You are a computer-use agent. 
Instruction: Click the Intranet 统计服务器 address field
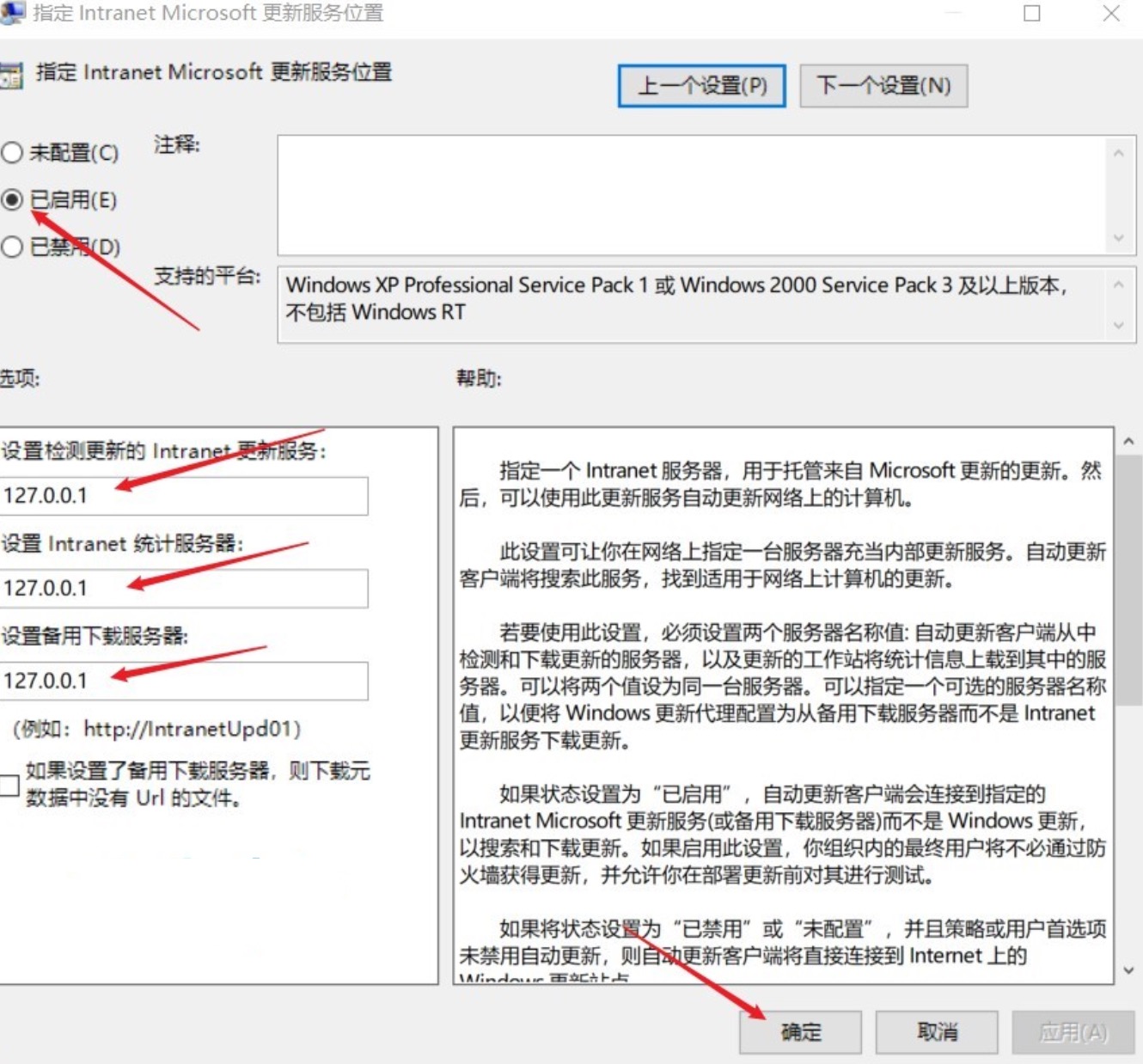(x=183, y=589)
